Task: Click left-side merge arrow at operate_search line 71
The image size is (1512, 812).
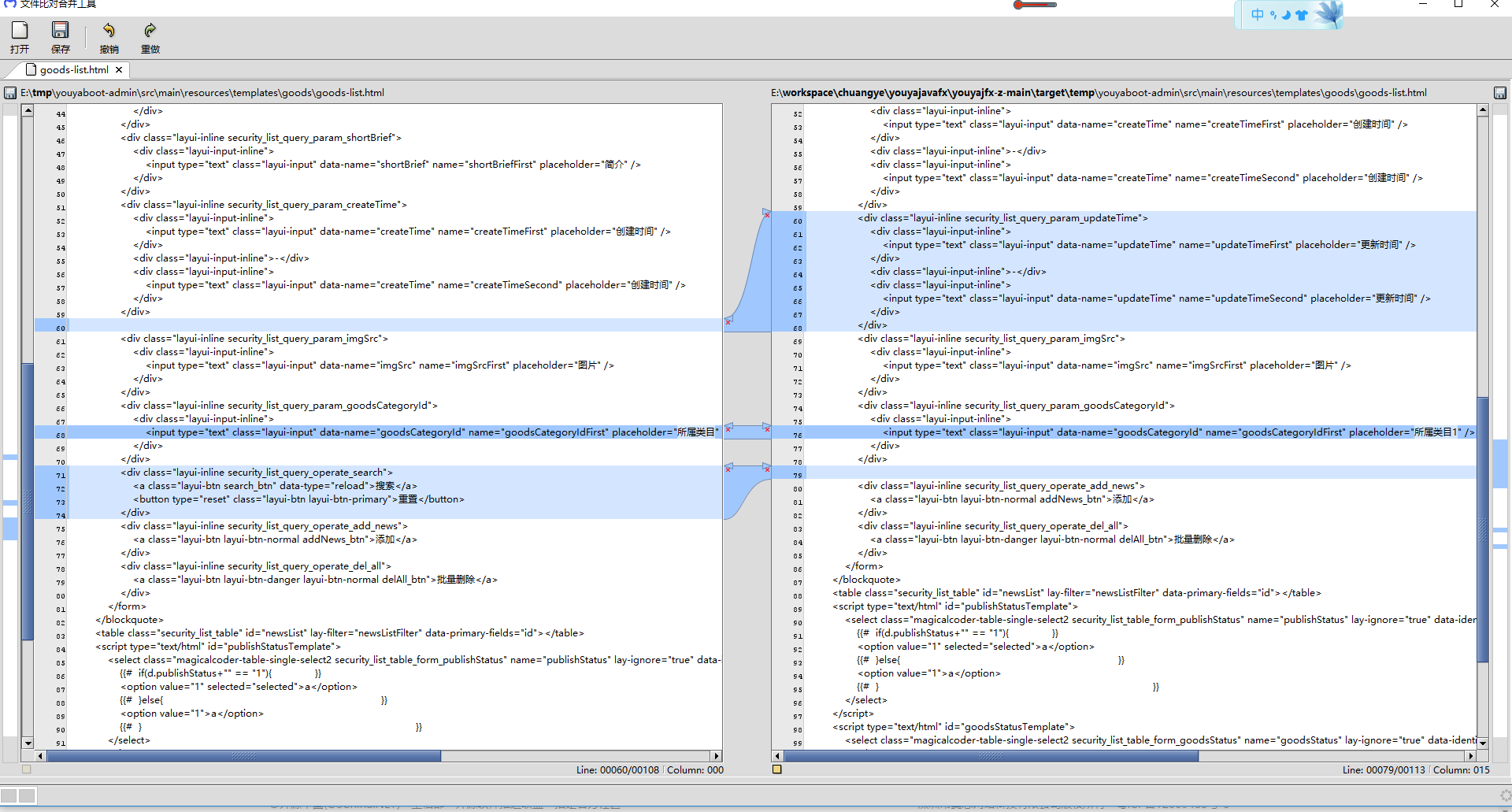Action: point(728,466)
